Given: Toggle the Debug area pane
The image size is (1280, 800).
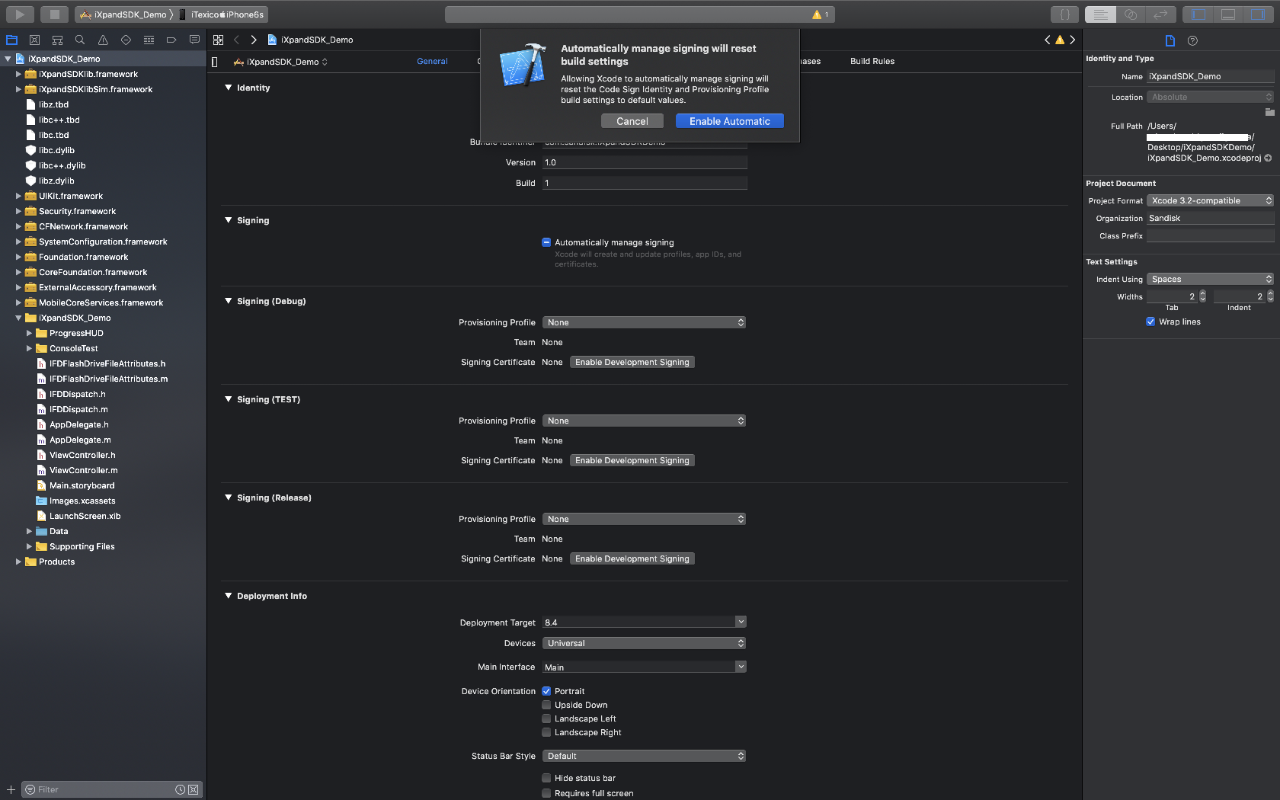Looking at the screenshot, I should (x=1228, y=14).
